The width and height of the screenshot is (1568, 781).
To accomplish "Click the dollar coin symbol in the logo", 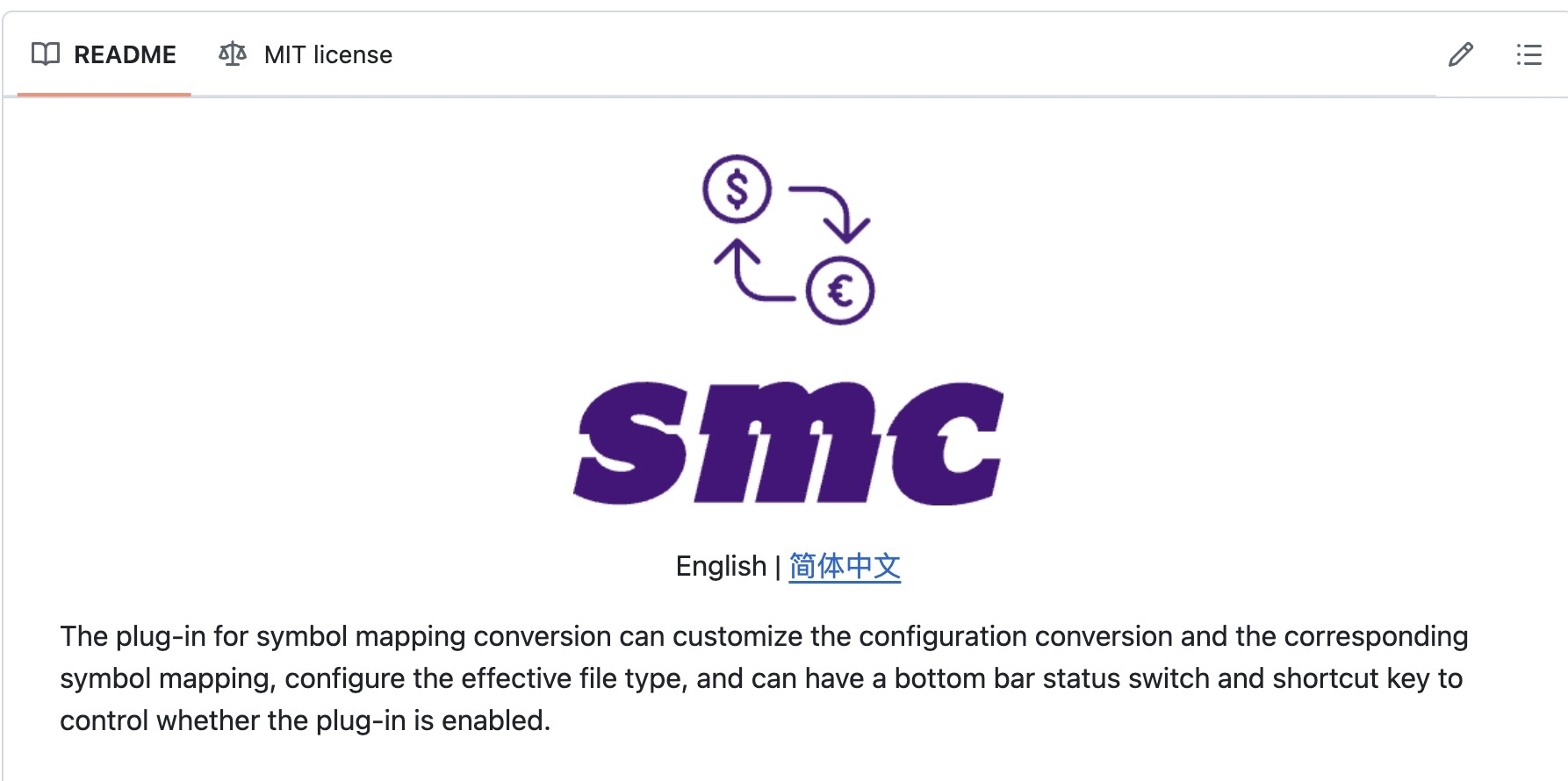I will (737, 189).
